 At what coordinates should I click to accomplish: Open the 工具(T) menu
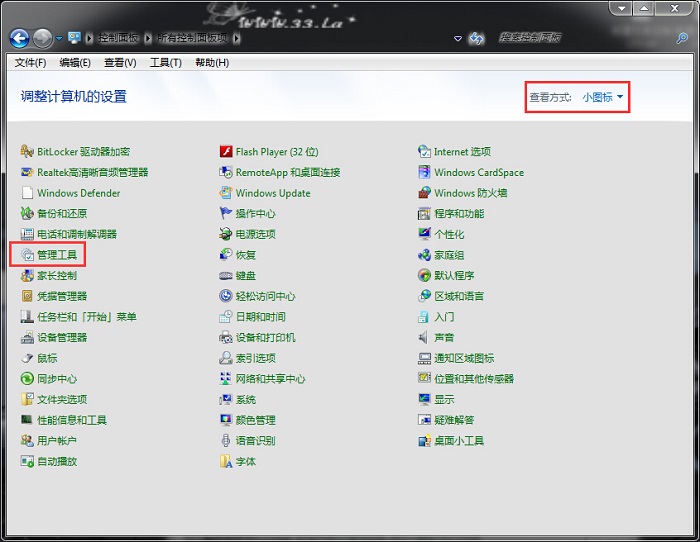[x=165, y=62]
